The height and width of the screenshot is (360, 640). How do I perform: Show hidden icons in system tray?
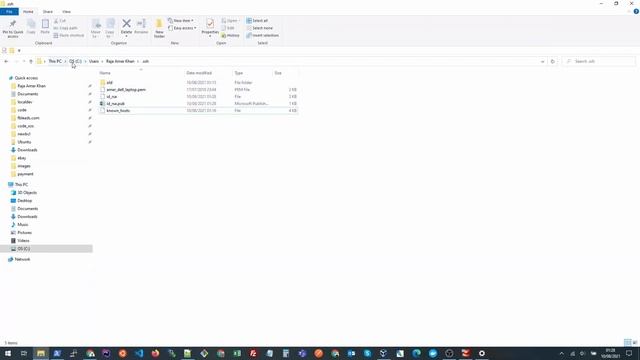pyautogui.click(x=562, y=353)
